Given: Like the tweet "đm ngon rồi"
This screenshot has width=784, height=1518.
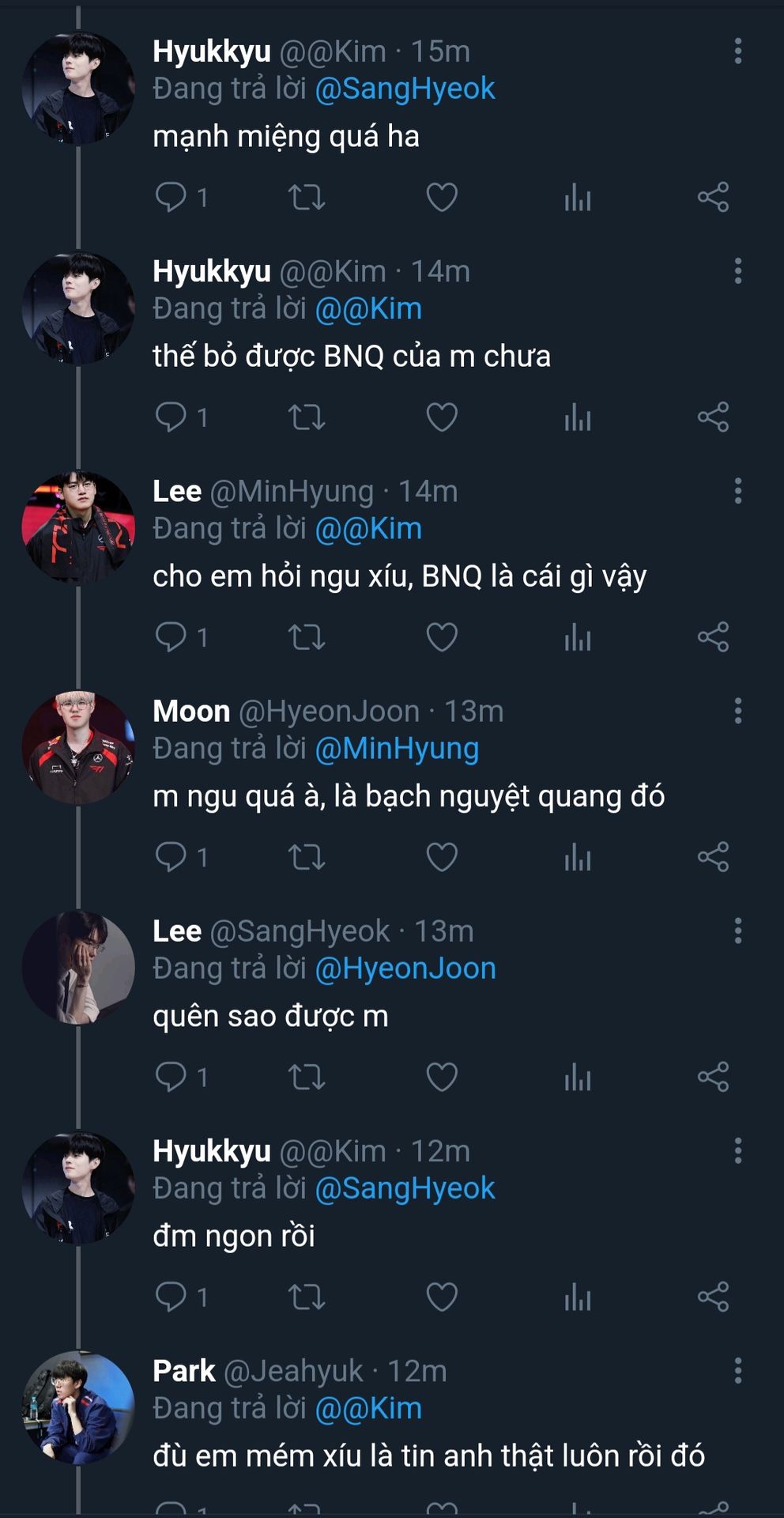Looking at the screenshot, I should click(442, 1297).
